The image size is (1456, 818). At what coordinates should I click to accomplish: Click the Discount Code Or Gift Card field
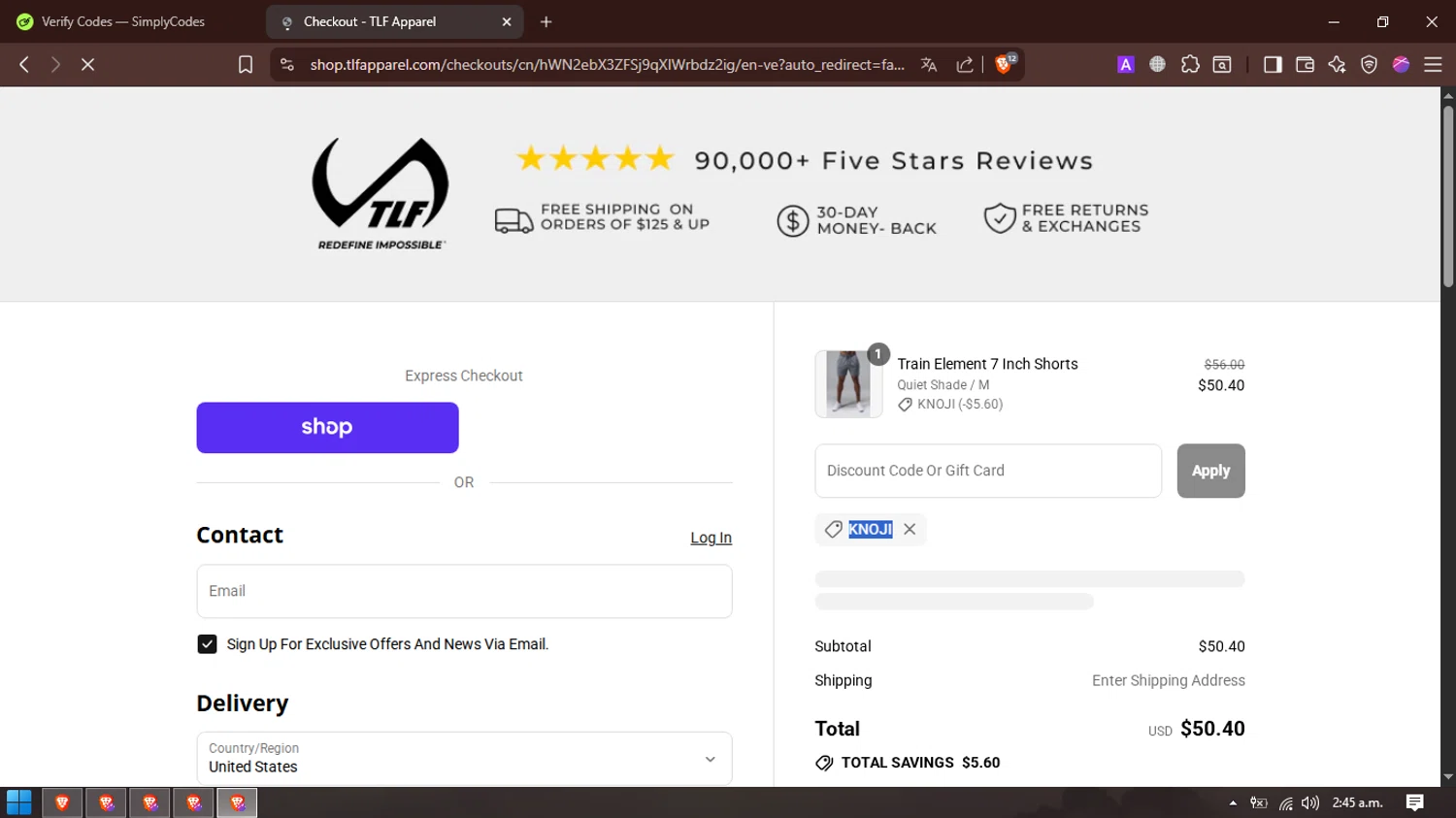tap(988, 471)
